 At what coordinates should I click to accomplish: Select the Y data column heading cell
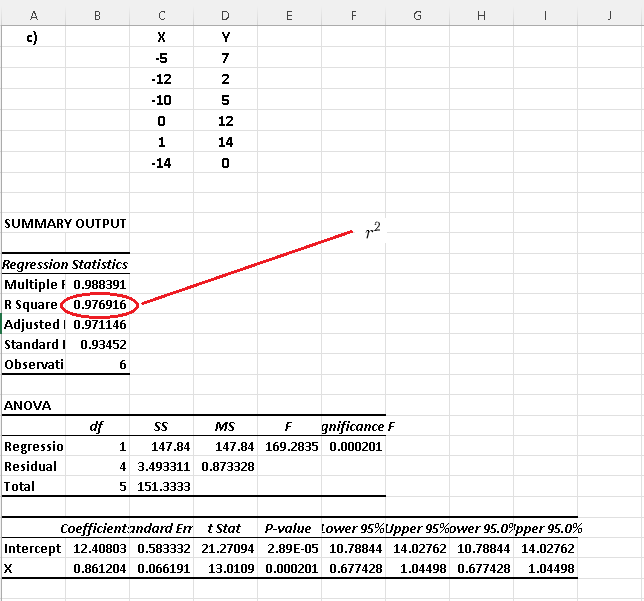(225, 38)
